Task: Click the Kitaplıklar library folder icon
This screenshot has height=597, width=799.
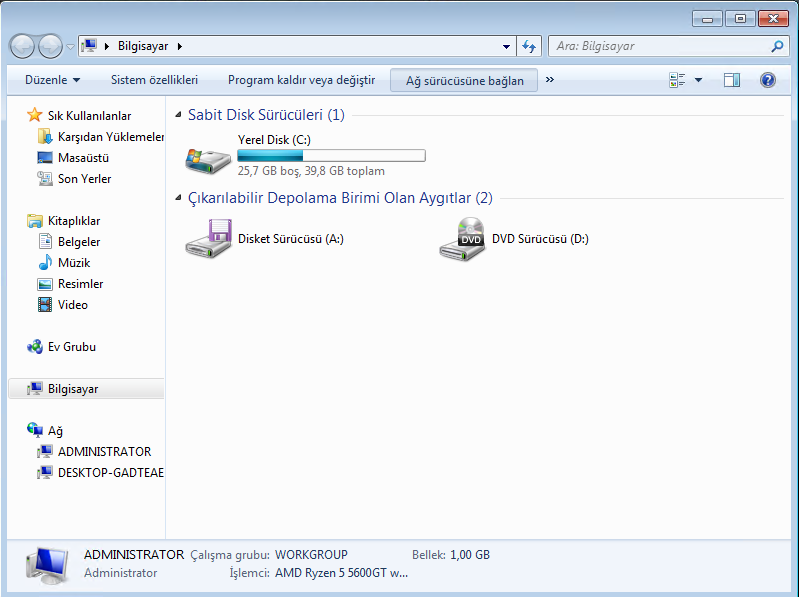Action: point(35,221)
